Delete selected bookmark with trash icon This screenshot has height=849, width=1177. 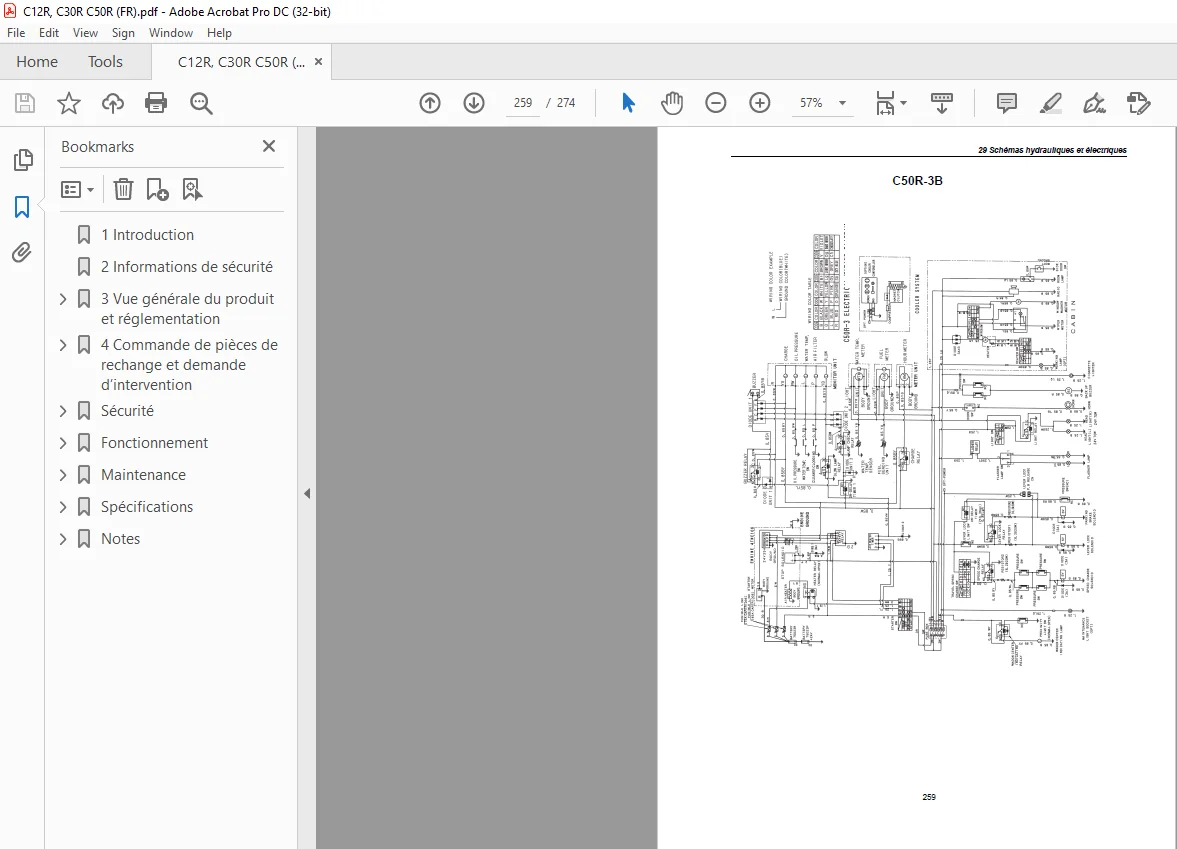(123, 189)
